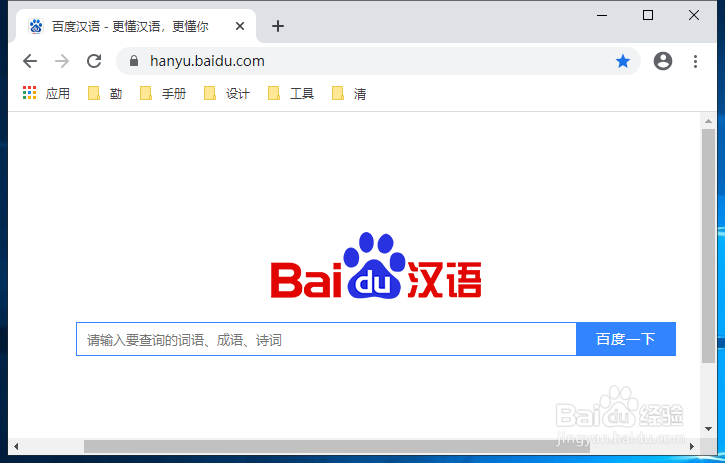
Task: Click the 百度一下 search button
Action: (626, 339)
